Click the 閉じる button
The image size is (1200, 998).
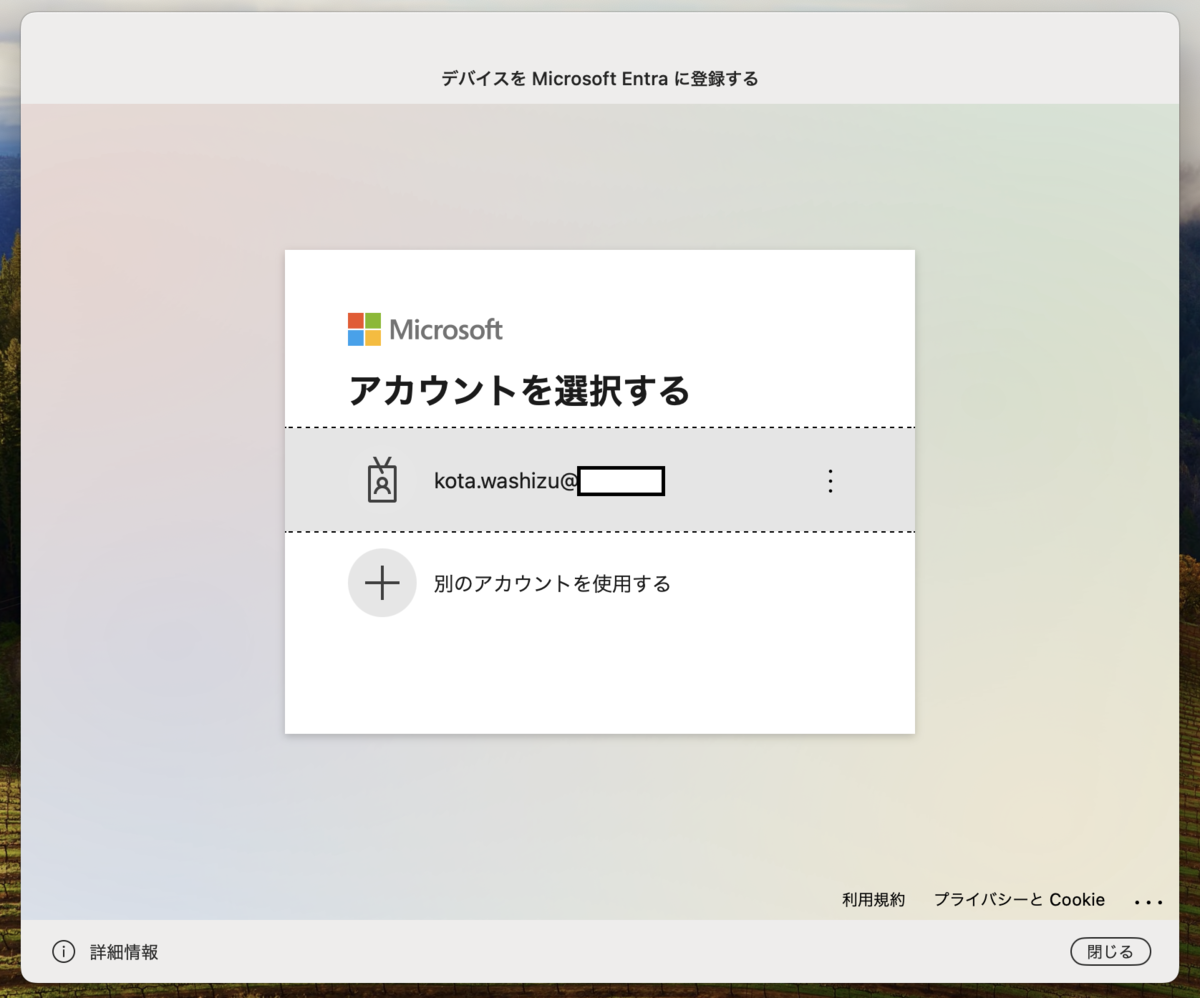pyautogui.click(x=1110, y=952)
